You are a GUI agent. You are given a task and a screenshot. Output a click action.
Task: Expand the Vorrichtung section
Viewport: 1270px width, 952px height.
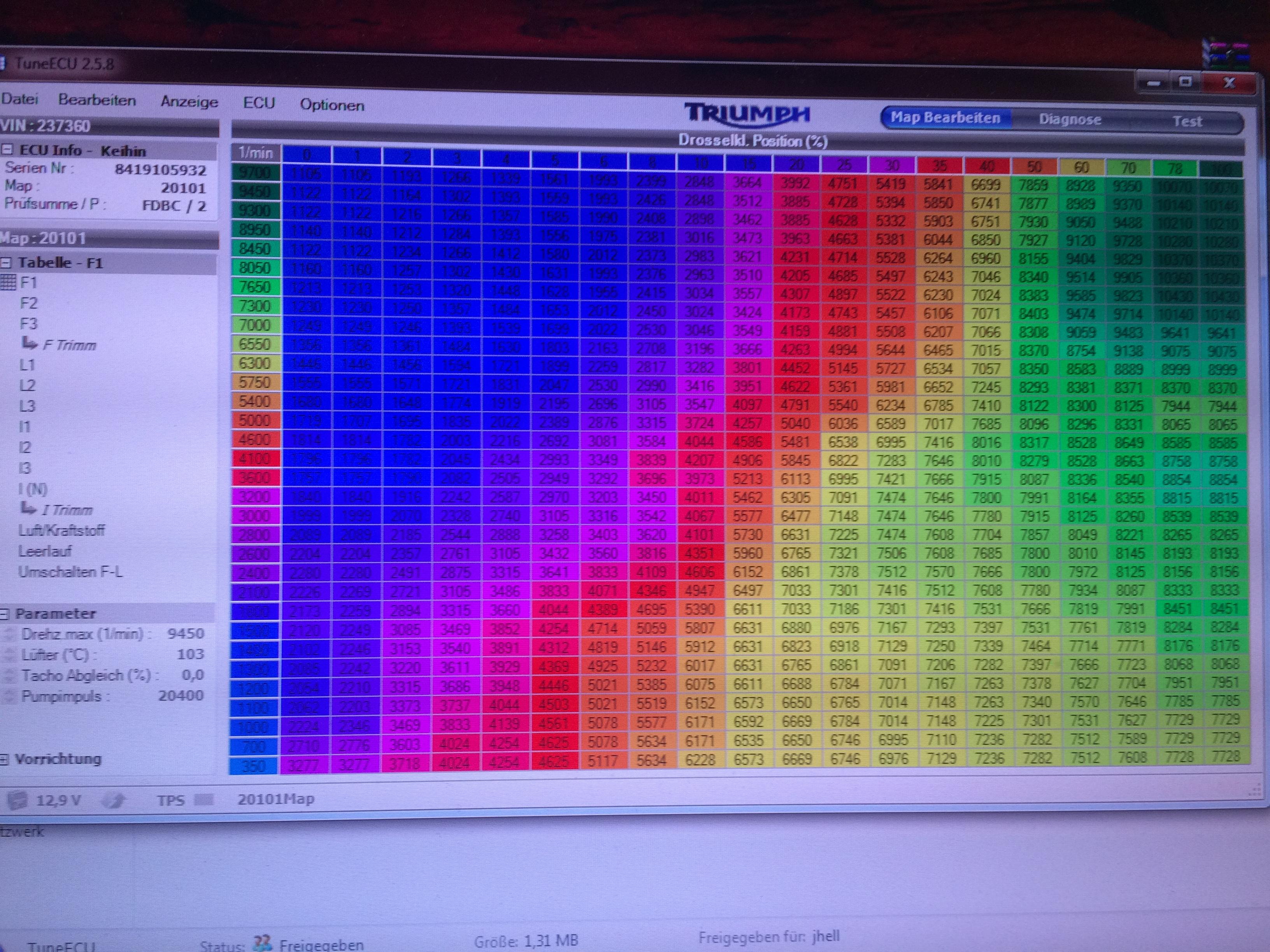tap(5, 759)
